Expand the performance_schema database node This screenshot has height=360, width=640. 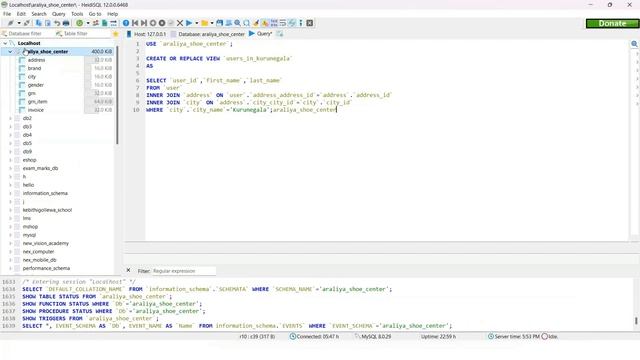point(10,268)
